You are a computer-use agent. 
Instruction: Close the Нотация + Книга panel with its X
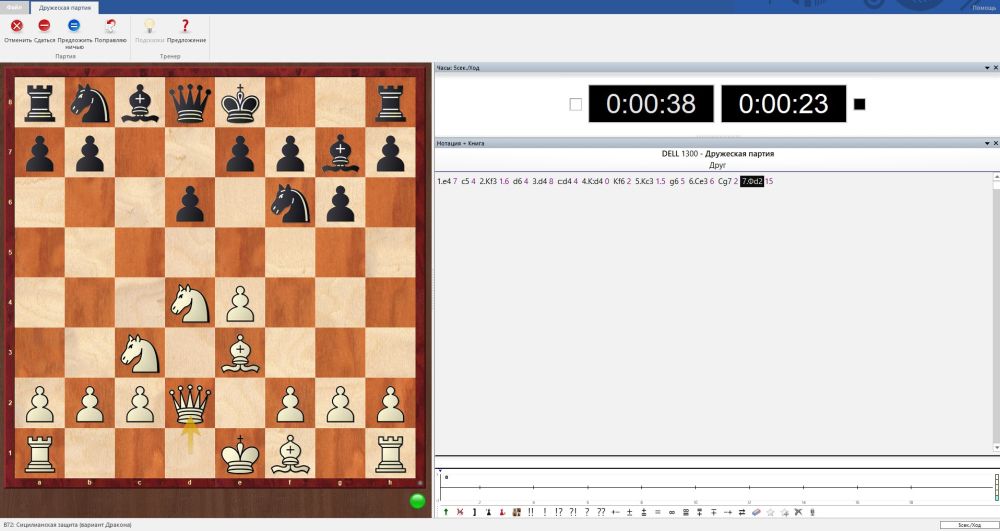click(995, 143)
